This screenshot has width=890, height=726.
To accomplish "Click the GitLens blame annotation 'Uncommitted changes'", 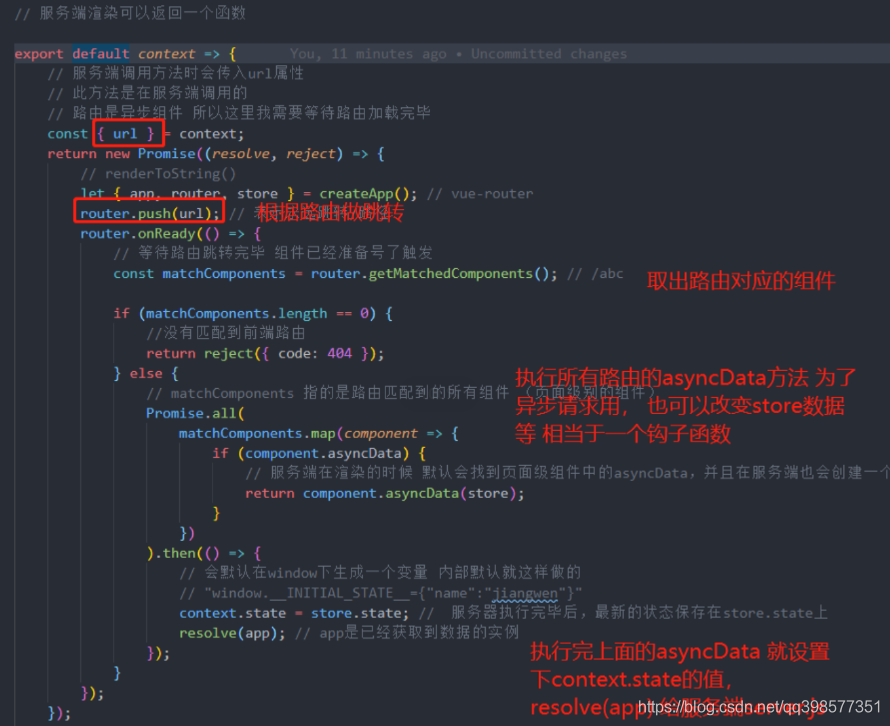I will point(550,53).
